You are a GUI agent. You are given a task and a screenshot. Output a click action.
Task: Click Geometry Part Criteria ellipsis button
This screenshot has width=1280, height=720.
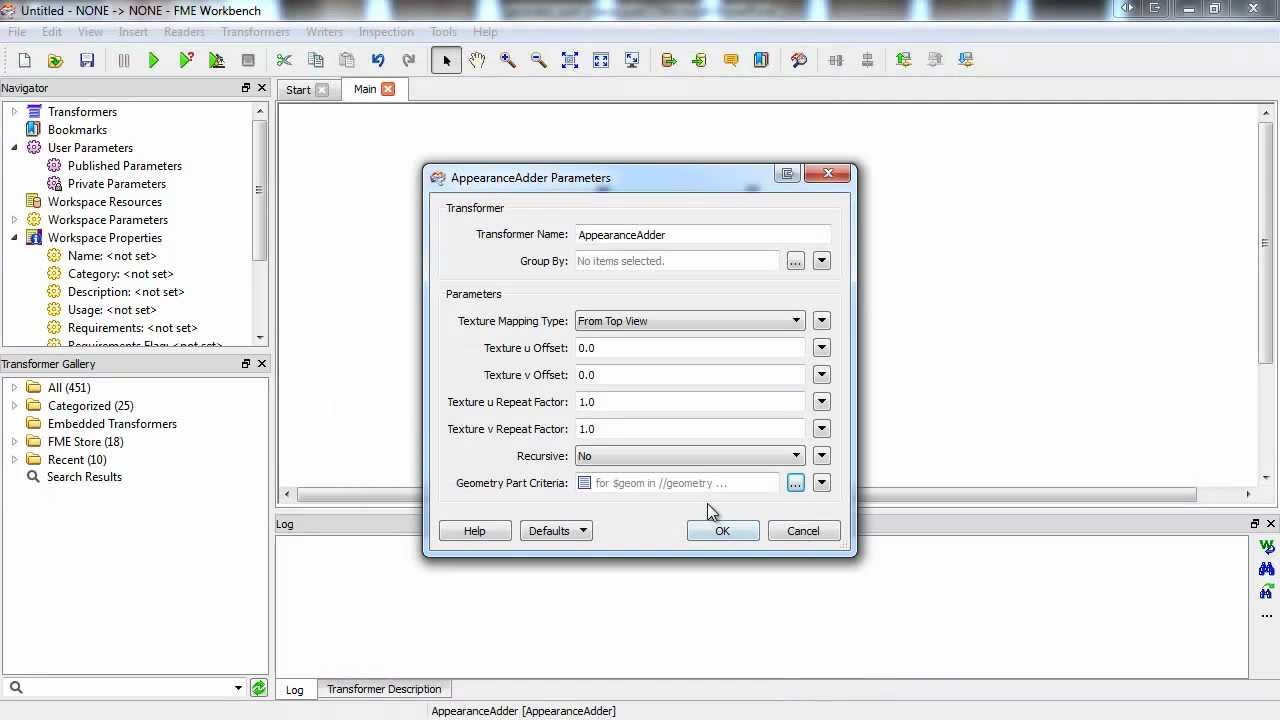pyautogui.click(x=795, y=483)
